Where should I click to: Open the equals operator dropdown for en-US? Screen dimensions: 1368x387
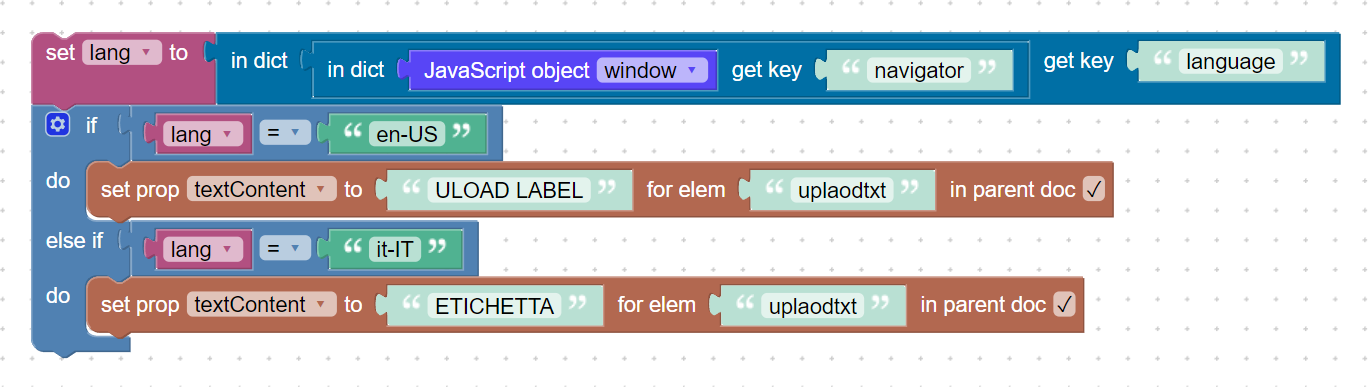click(x=281, y=134)
